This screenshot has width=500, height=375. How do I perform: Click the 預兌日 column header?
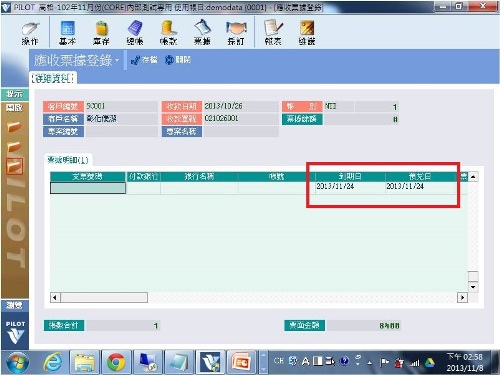(x=420, y=177)
